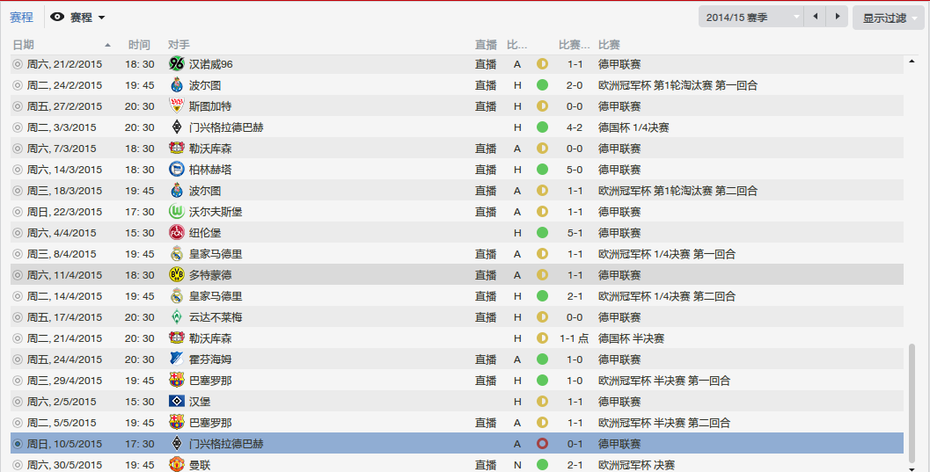
Task: Click scrollbar down arrow
Action: [912, 468]
